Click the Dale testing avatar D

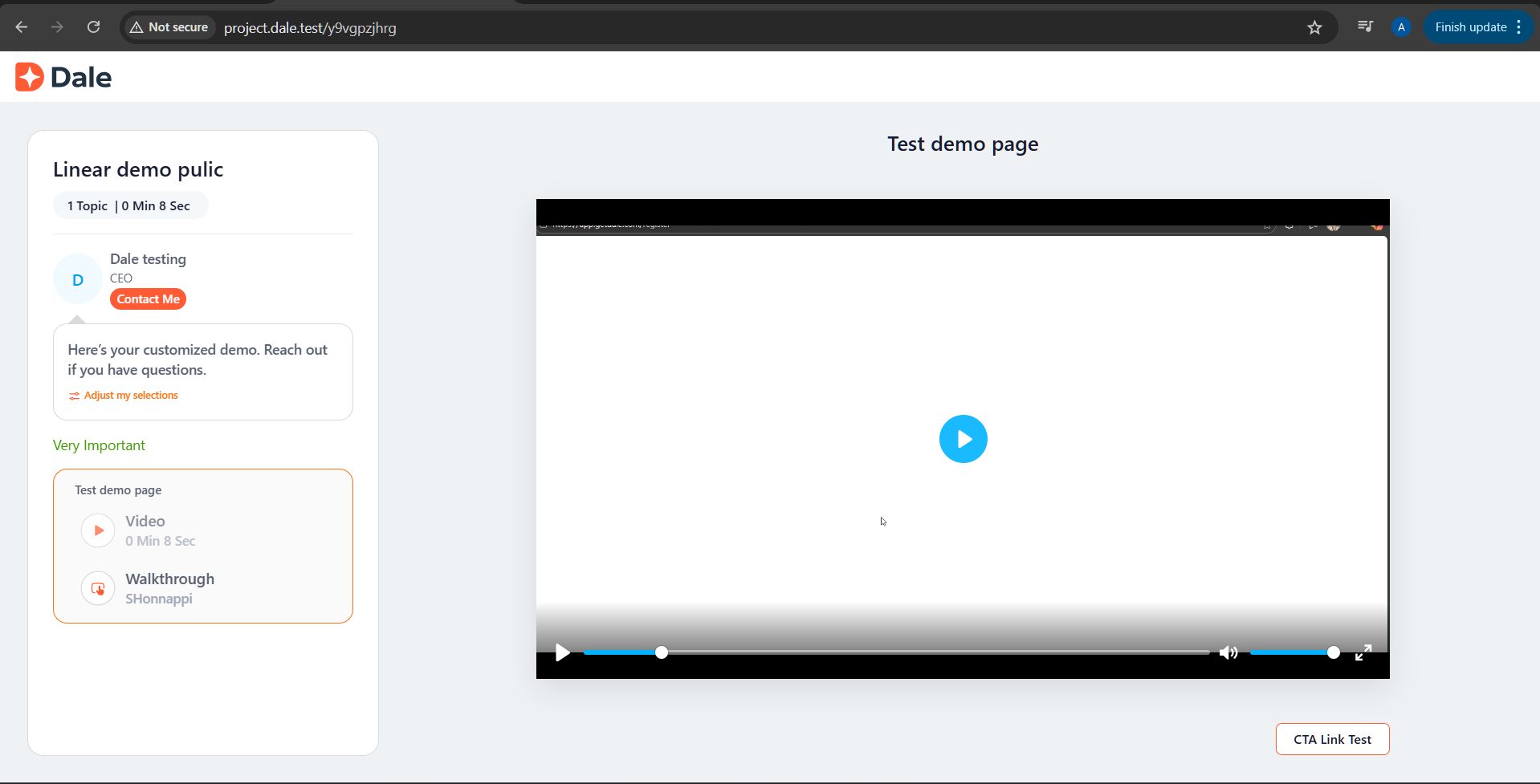pos(78,279)
